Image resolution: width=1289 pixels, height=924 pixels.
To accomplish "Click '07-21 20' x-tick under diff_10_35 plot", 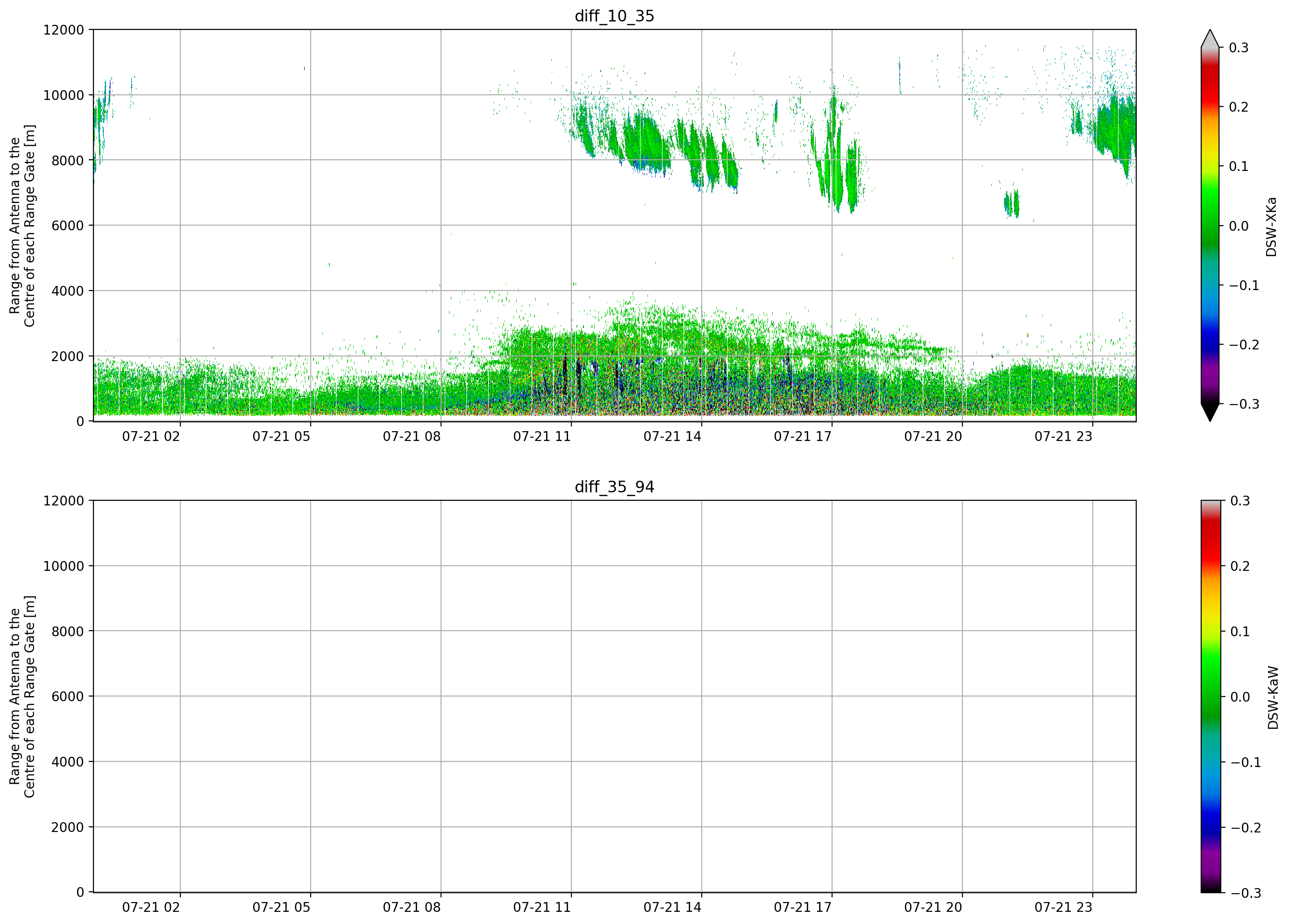I will (x=933, y=436).
